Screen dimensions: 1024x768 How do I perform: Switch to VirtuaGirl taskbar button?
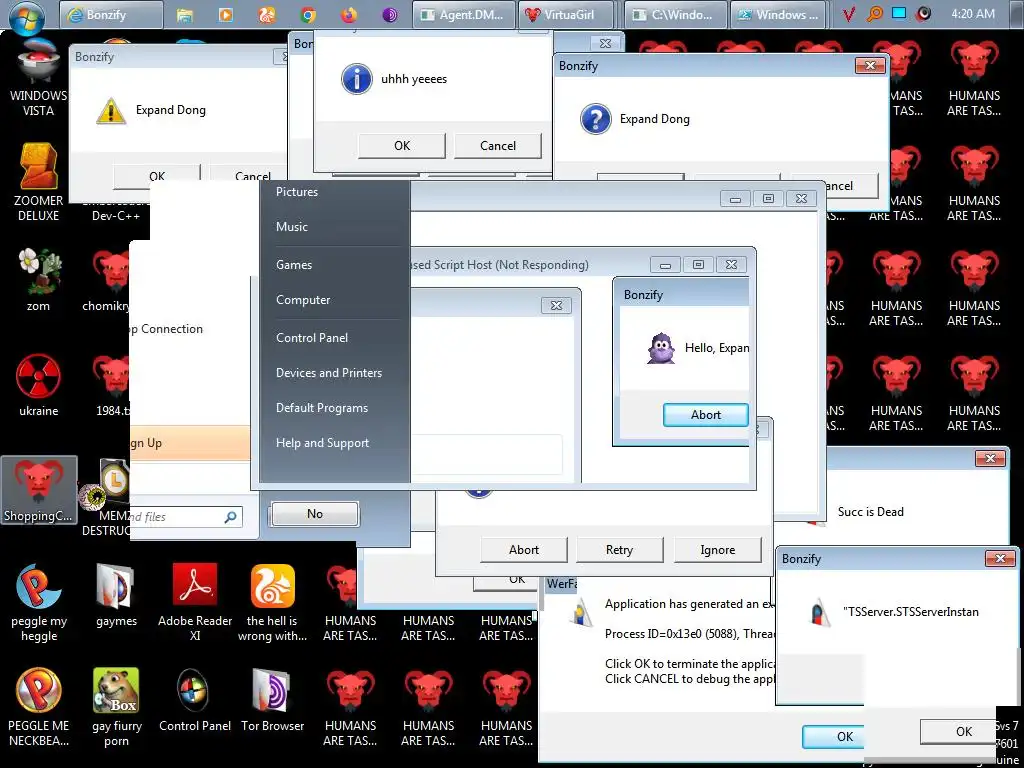click(x=567, y=14)
